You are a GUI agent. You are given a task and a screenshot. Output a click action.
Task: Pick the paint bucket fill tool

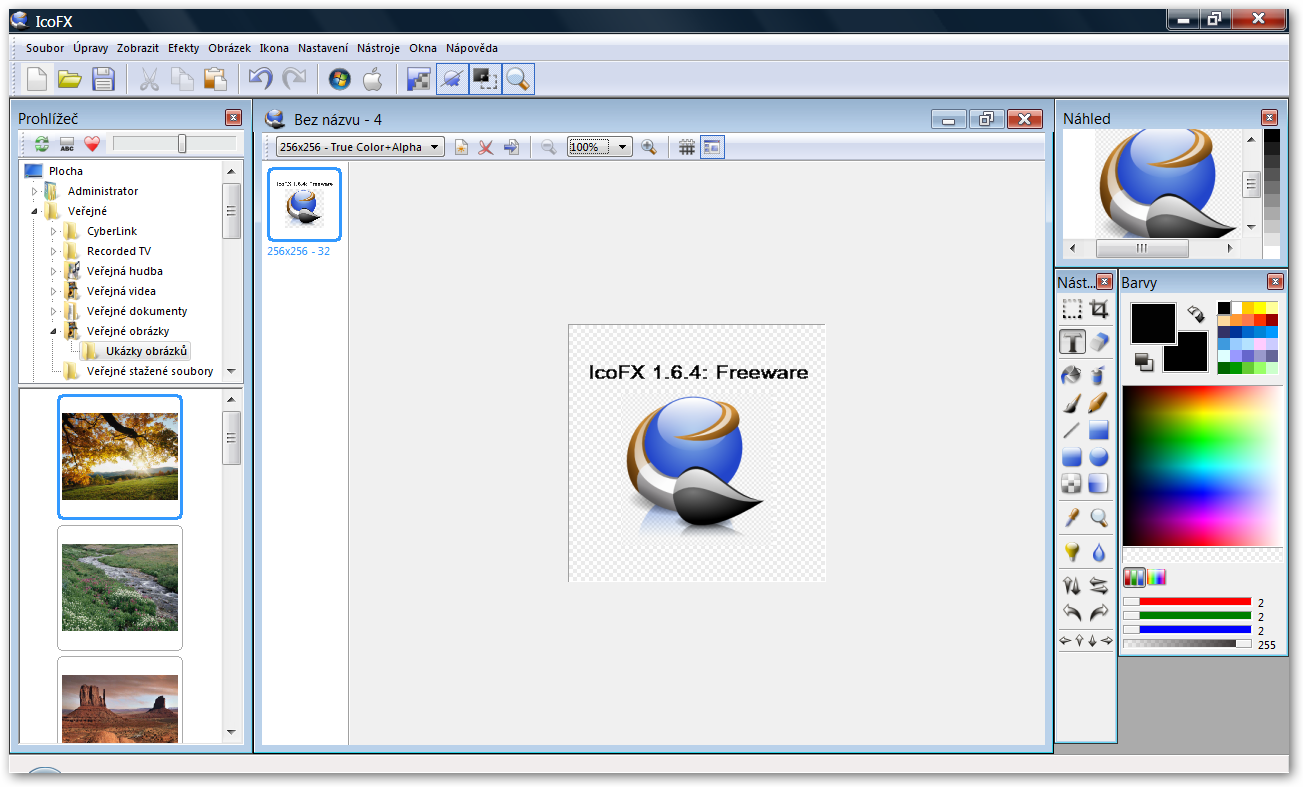[x=1072, y=376]
